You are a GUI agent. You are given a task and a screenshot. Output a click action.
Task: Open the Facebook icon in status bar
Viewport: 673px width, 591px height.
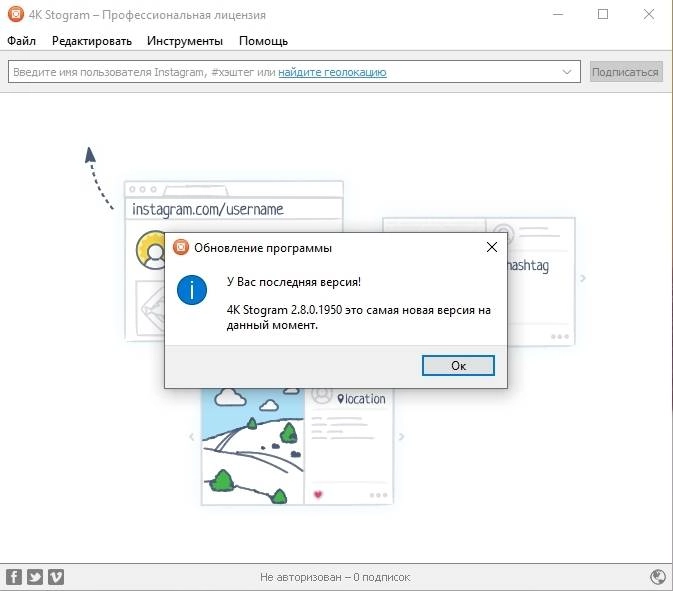point(14,577)
